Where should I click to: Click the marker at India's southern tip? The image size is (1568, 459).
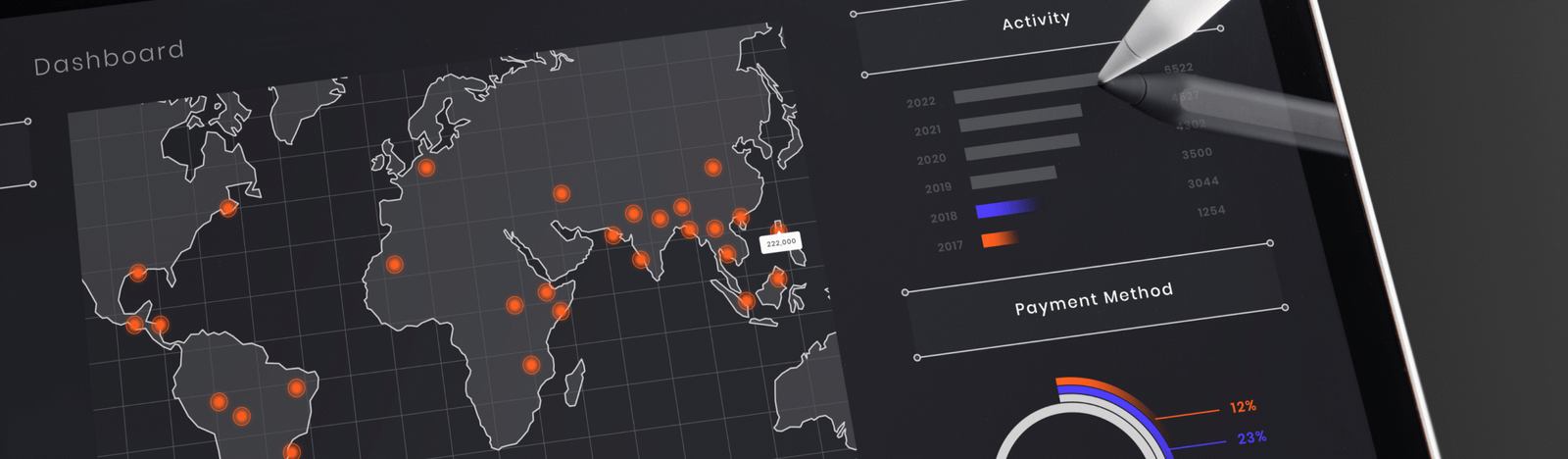tap(640, 260)
